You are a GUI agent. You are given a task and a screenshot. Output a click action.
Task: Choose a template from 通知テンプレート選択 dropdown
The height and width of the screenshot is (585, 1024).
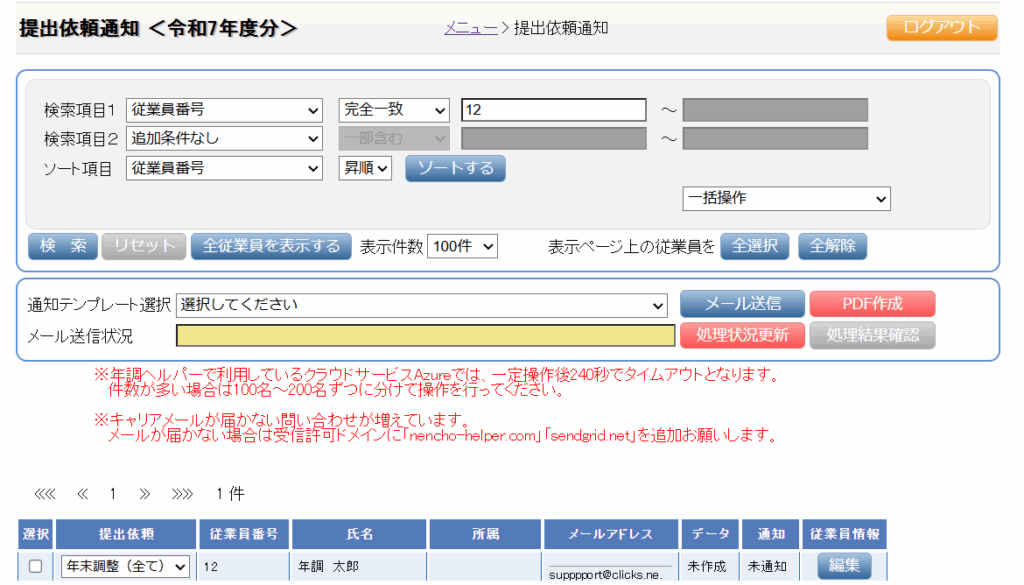coord(422,304)
